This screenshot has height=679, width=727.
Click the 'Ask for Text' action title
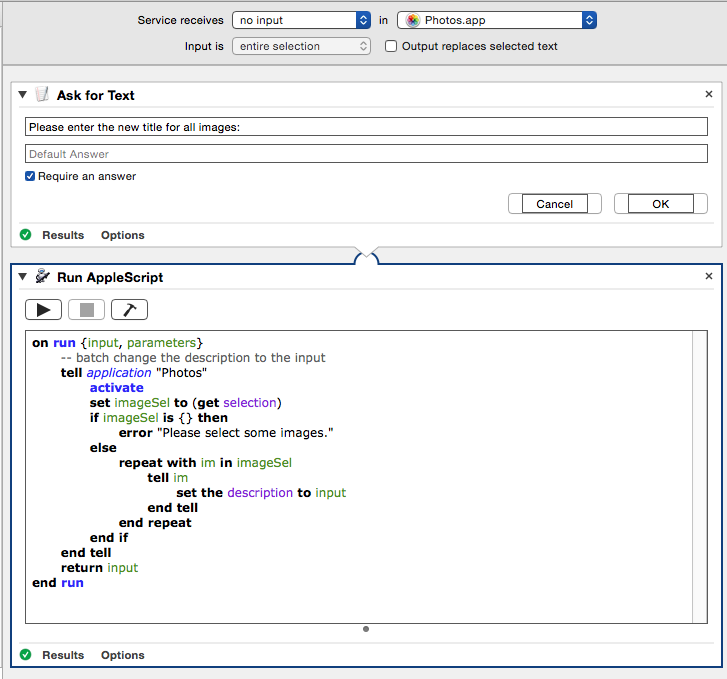[x=96, y=95]
